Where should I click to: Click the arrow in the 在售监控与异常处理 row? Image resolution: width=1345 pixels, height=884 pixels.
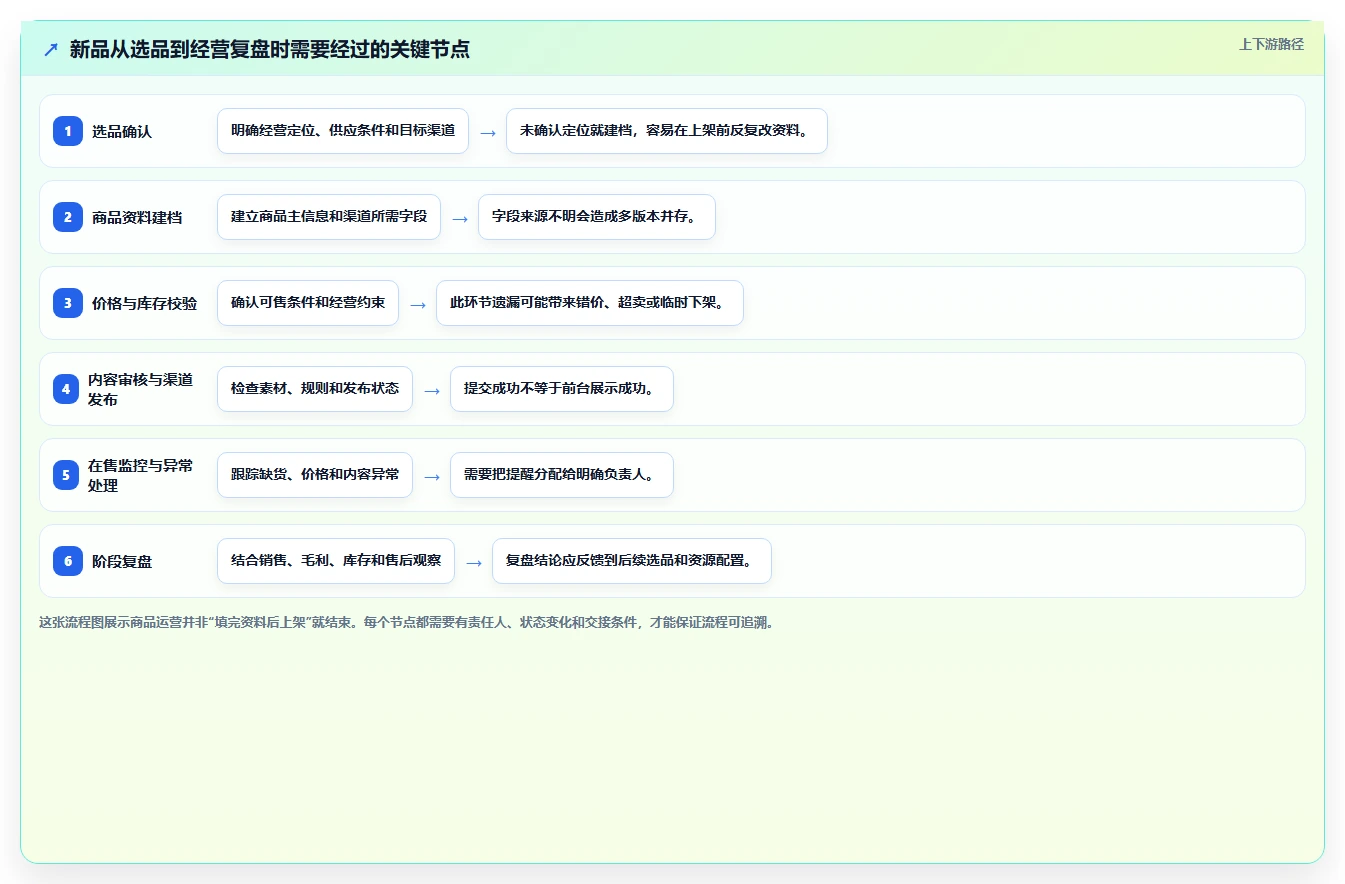[x=432, y=476]
